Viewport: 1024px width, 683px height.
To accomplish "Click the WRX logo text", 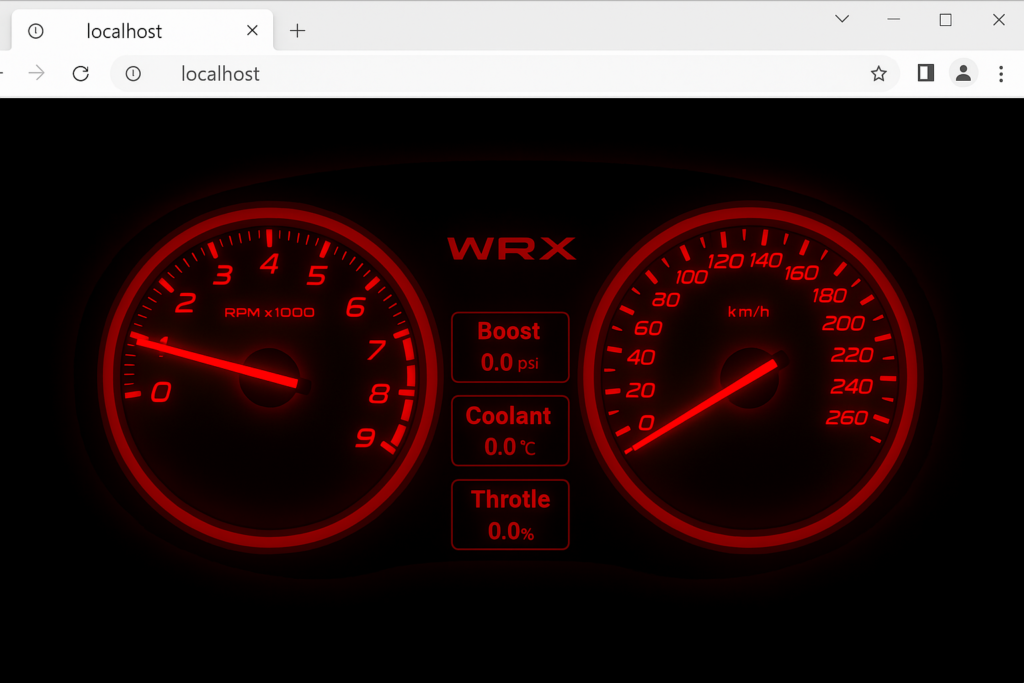I will point(511,248).
